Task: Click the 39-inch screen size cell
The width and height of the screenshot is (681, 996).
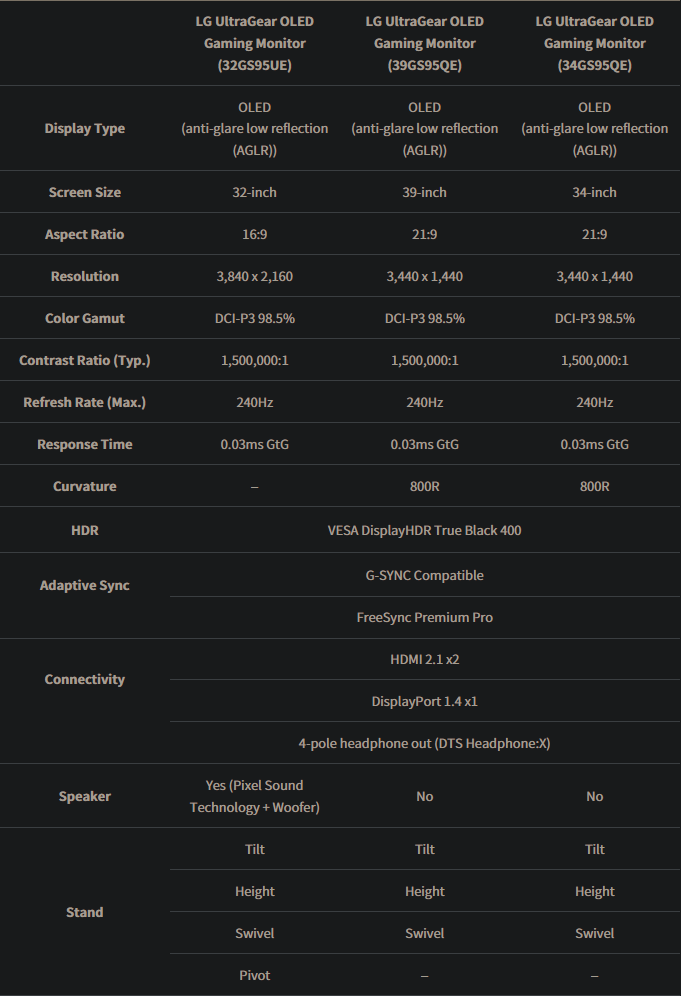Action: (x=424, y=192)
